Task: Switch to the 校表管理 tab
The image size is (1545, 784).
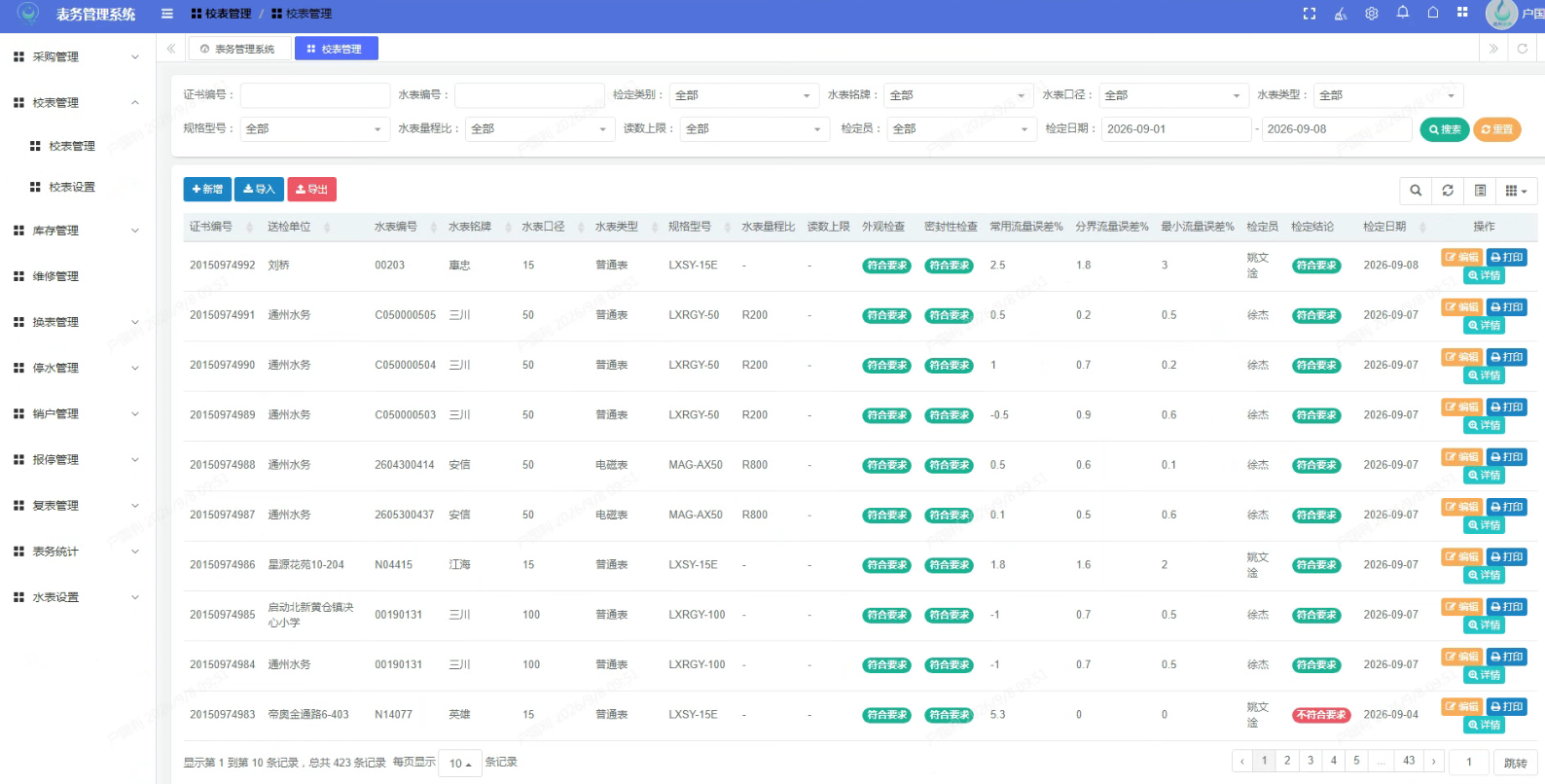Action: click(x=336, y=49)
